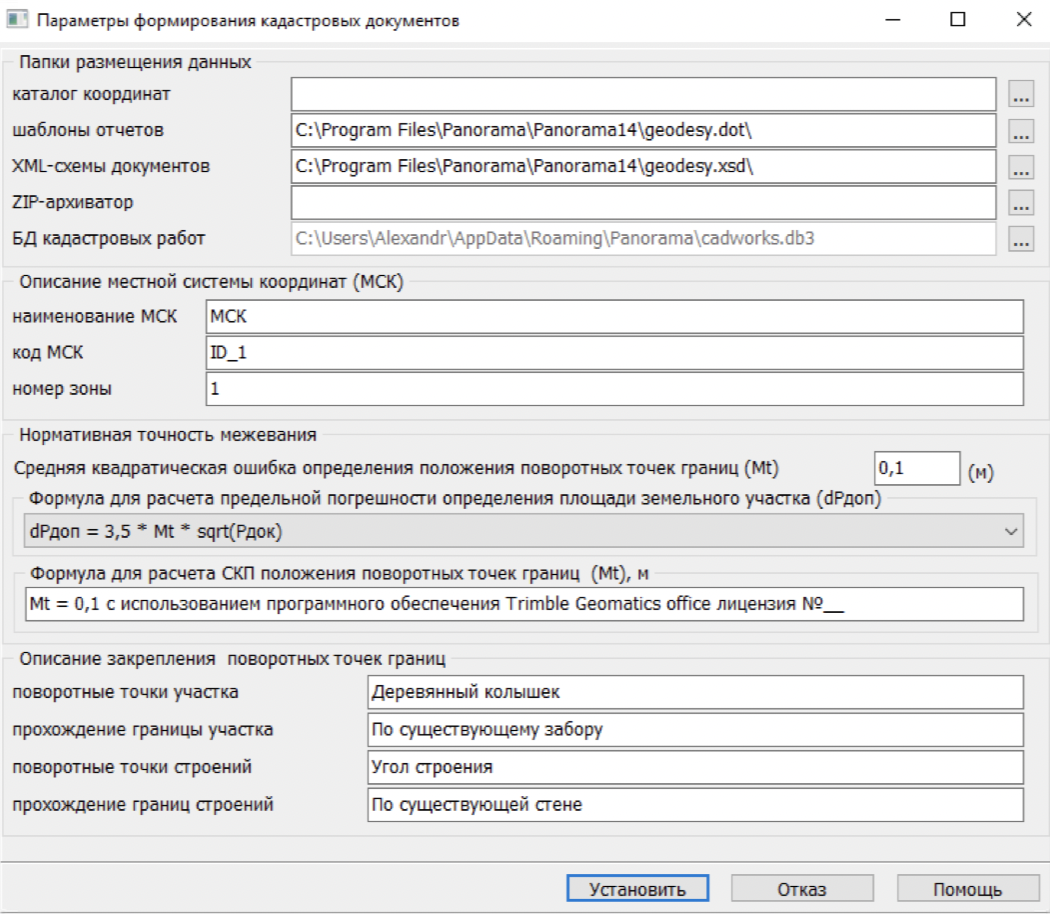Click the Отказ button
This screenshot has height=914, width=1050.
[x=801, y=889]
